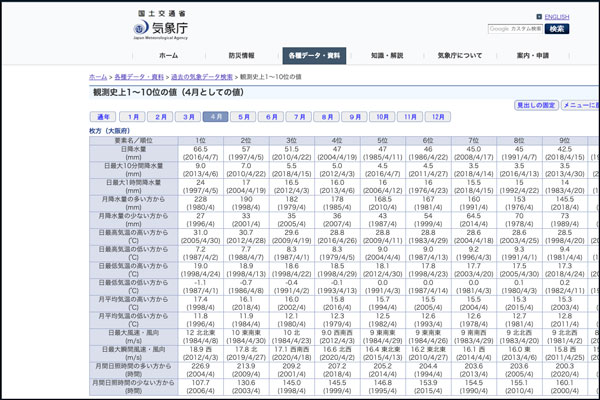Switch to the 1月 month tab

pos(134,117)
